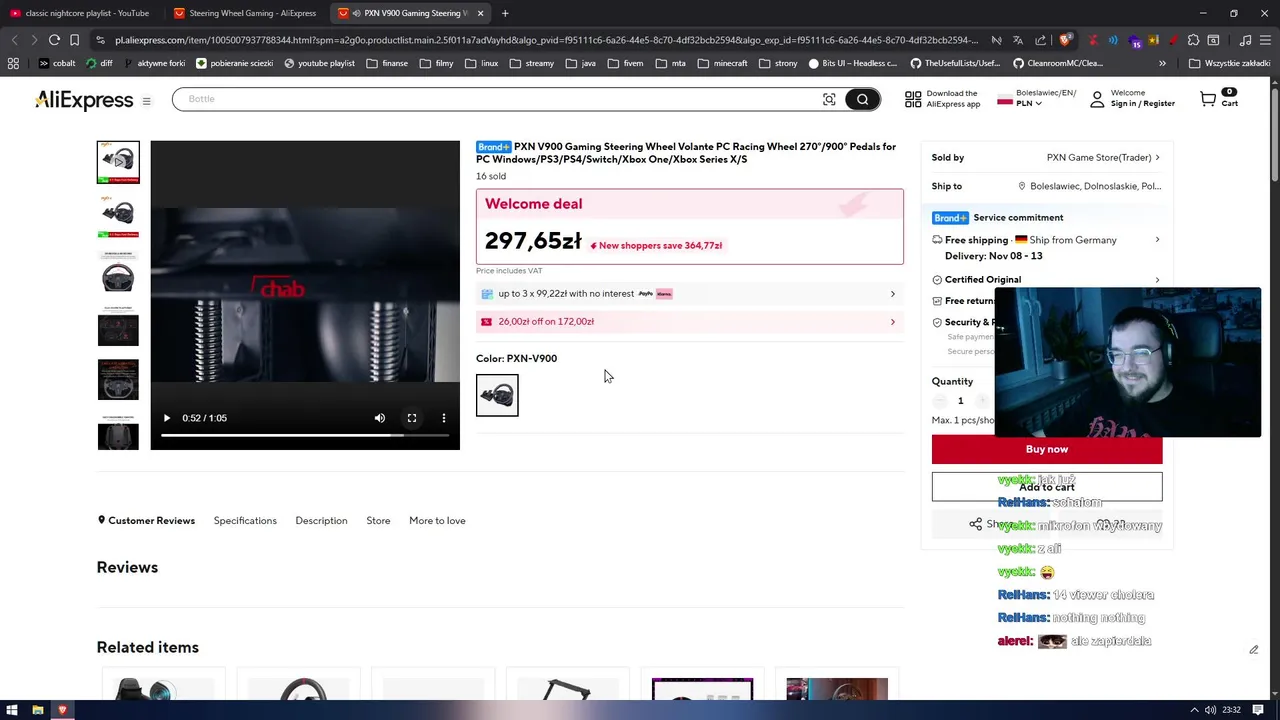
Task: Click the video progress bar
Action: (305, 435)
